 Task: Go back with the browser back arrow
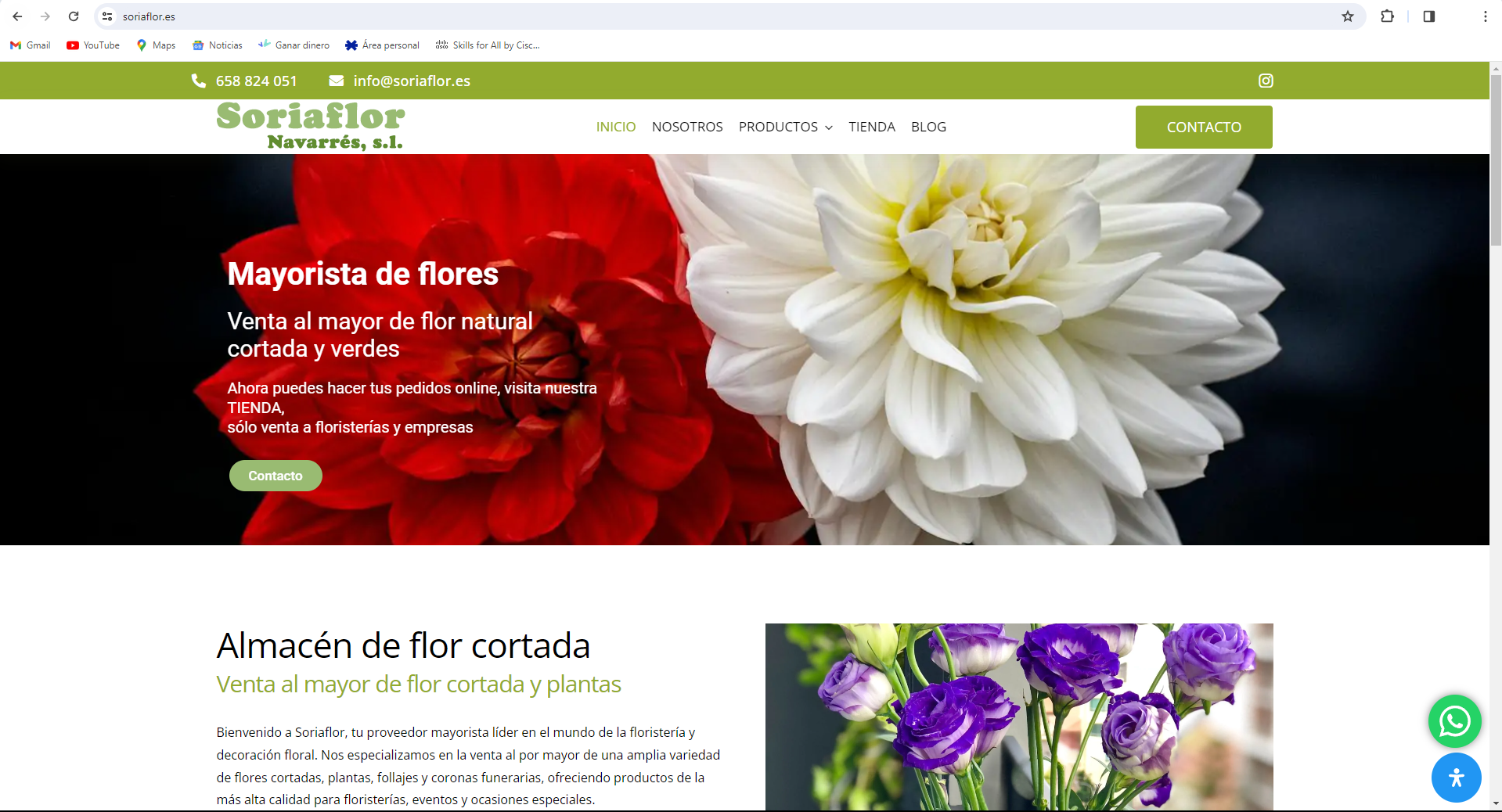tap(17, 16)
